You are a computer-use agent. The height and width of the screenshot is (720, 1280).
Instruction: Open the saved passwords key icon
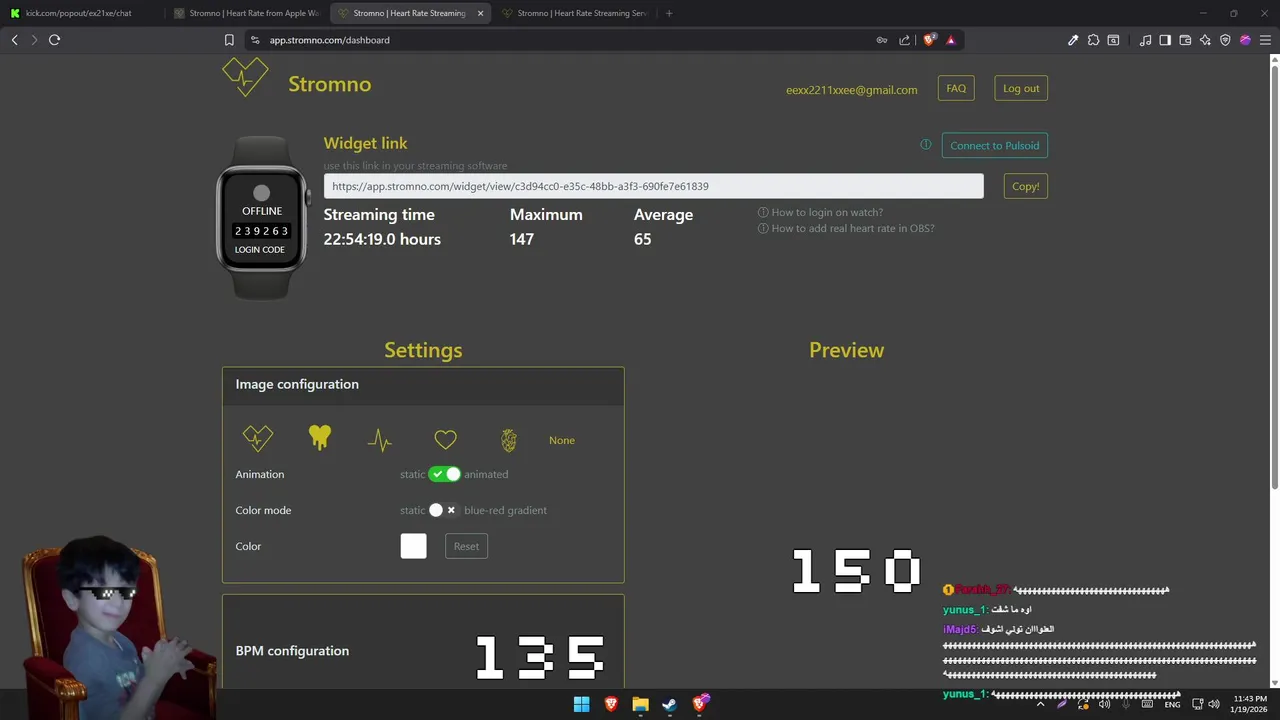coord(881,40)
